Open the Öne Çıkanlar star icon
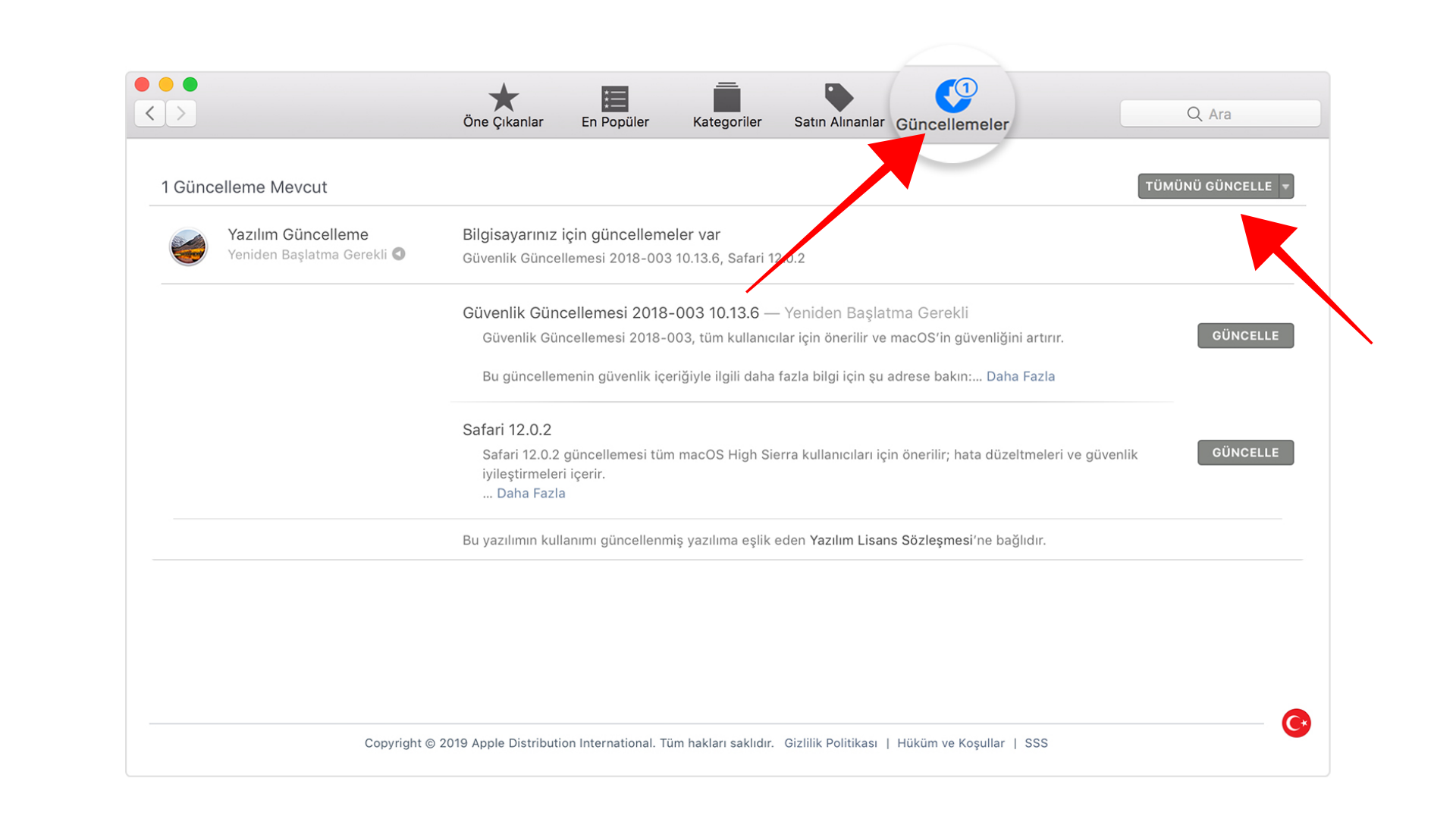The width and height of the screenshot is (1456, 819). (x=503, y=98)
